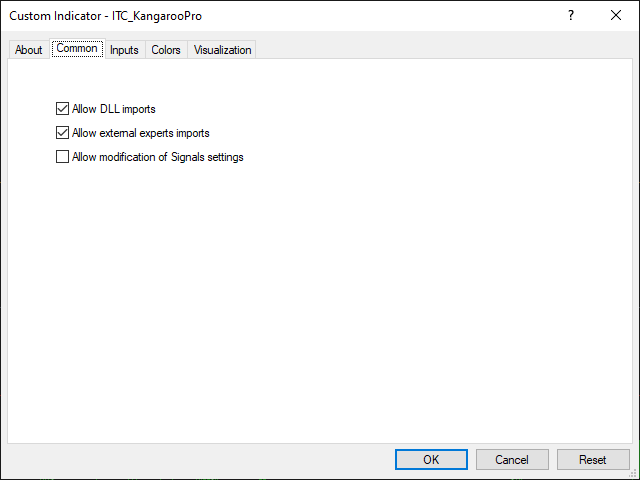Open the help question mark button
Image resolution: width=640 pixels, height=480 pixels.
571,16
